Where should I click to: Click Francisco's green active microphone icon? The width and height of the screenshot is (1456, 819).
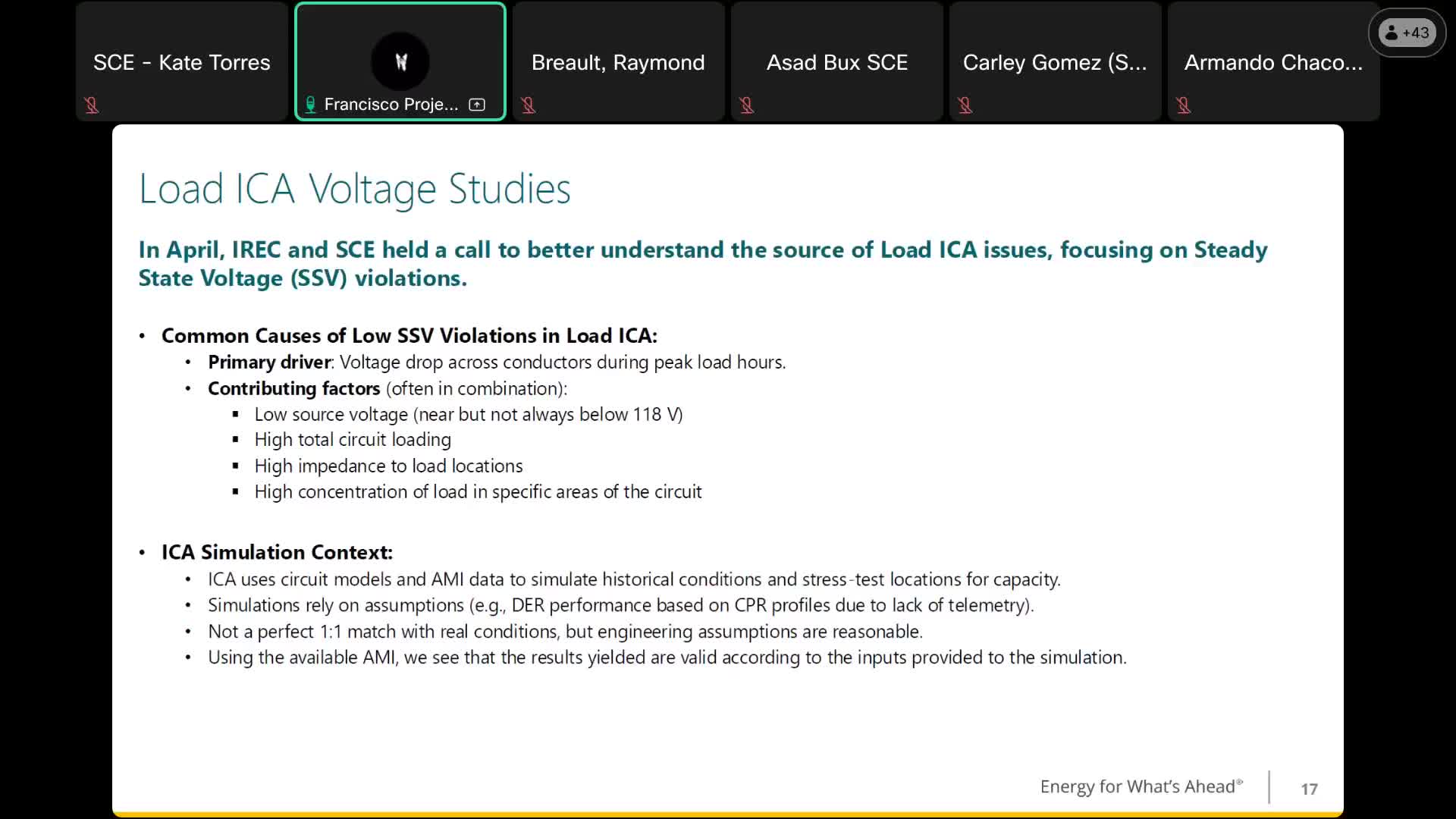(310, 105)
